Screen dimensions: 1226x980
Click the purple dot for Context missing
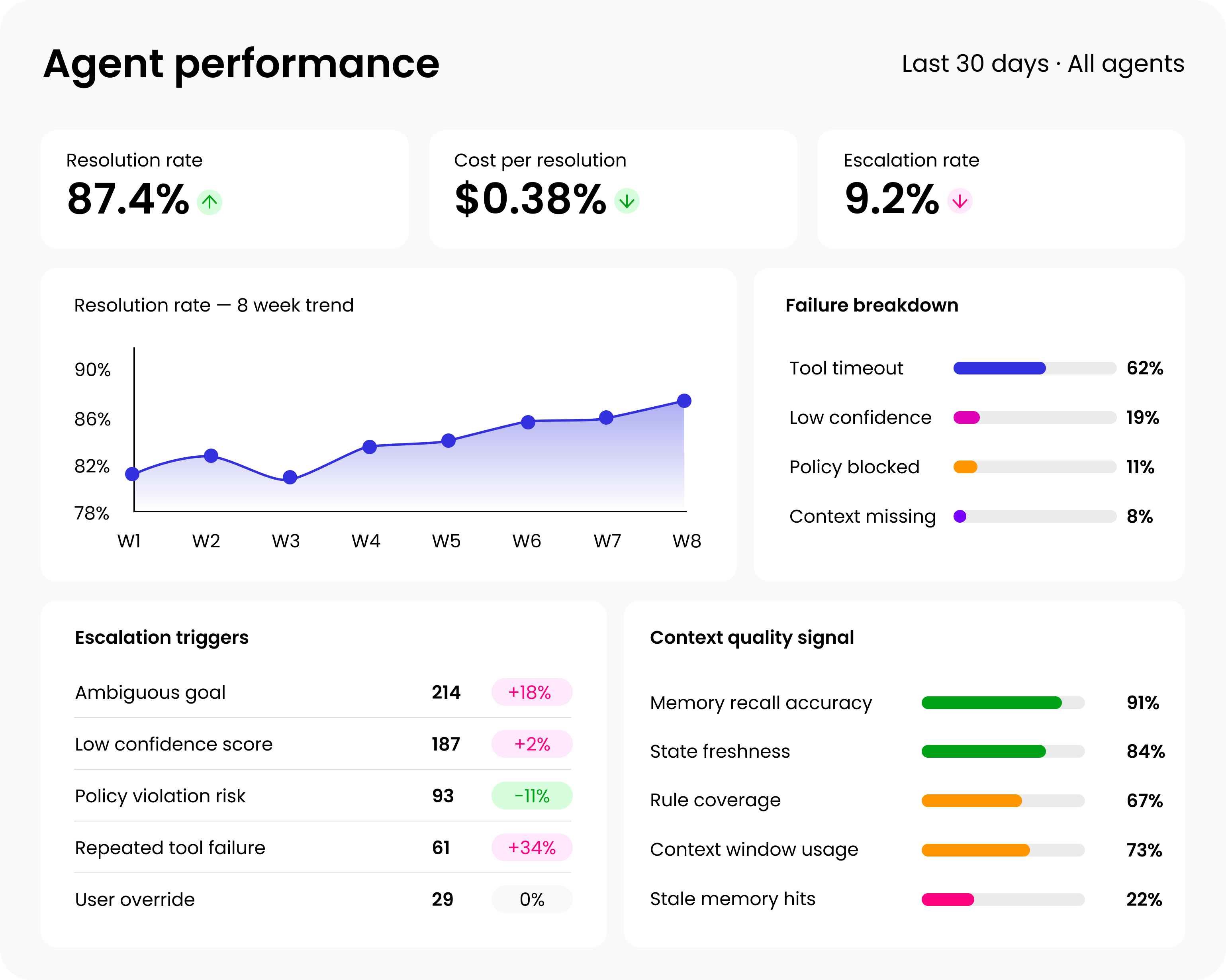(x=960, y=516)
